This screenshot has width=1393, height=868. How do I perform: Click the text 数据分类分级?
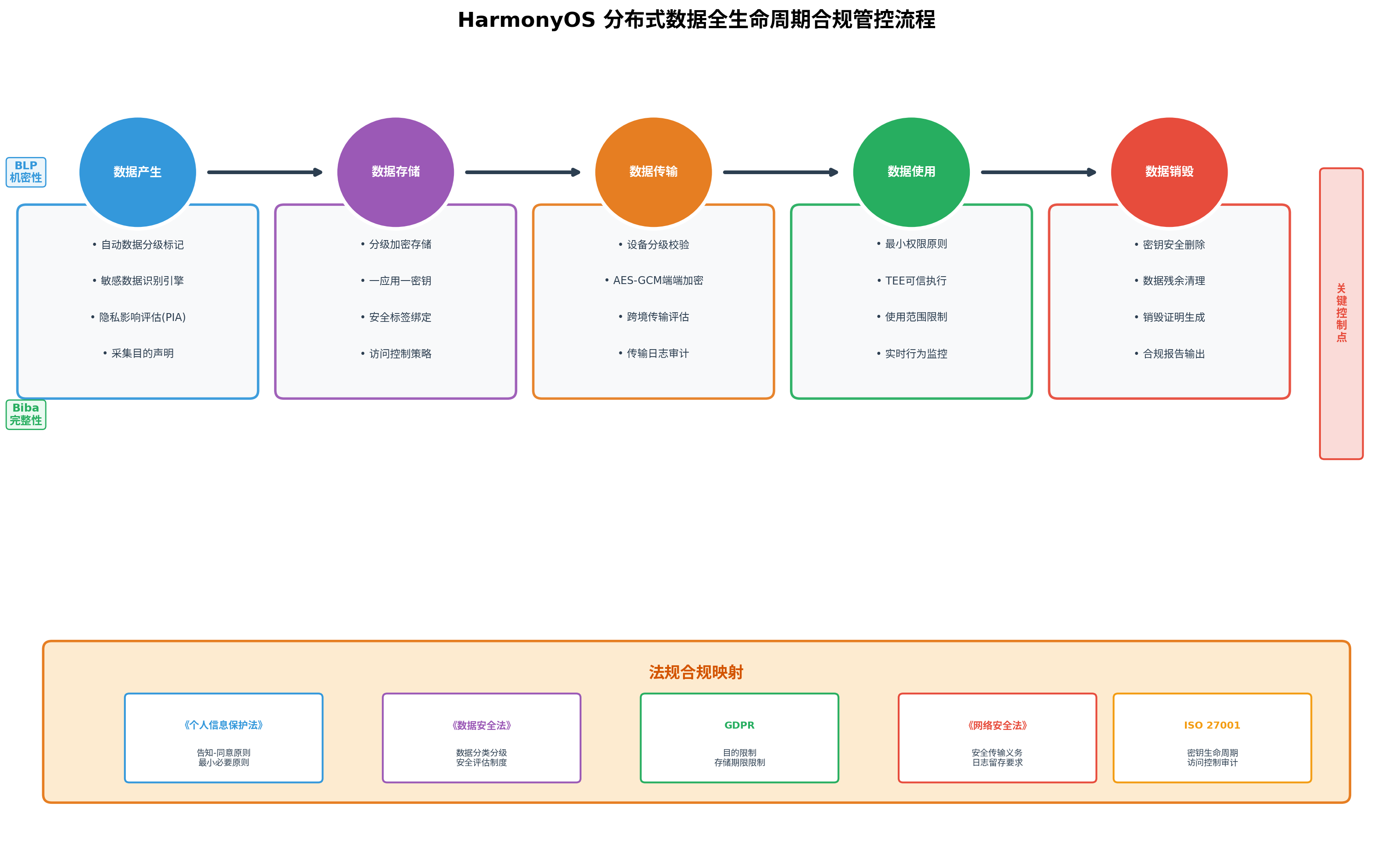[x=482, y=753]
